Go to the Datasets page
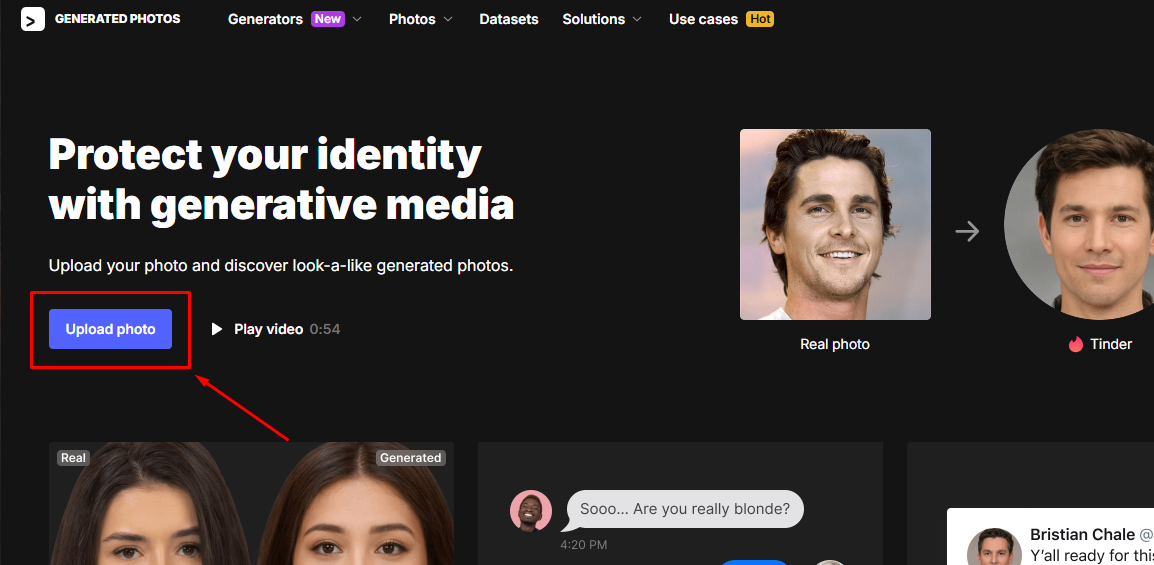 tap(509, 19)
